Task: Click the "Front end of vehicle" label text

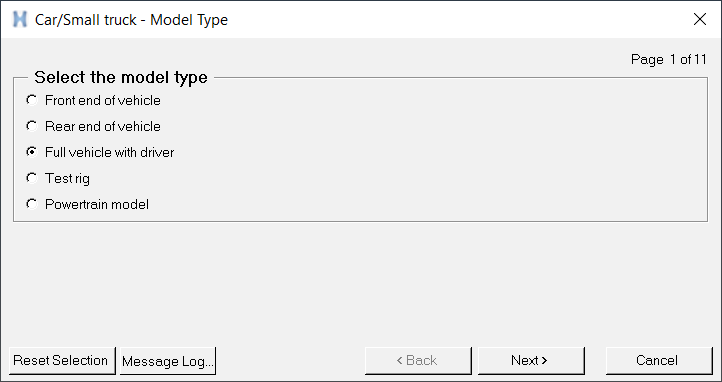Action: tap(103, 100)
